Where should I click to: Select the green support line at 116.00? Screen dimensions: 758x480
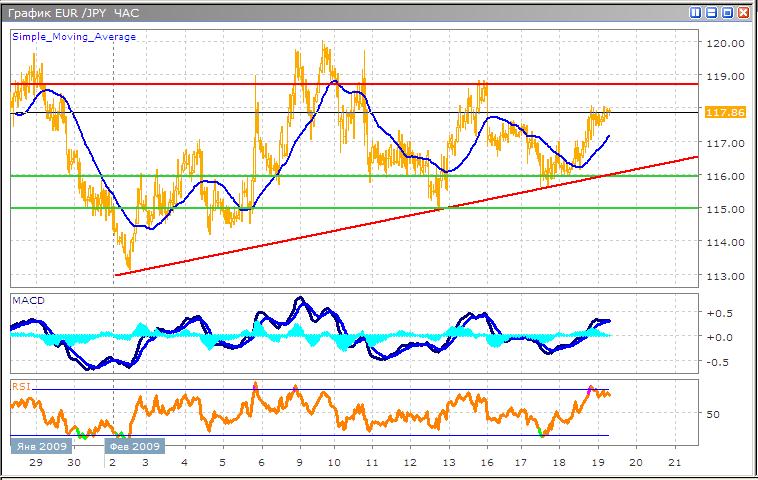(300, 176)
